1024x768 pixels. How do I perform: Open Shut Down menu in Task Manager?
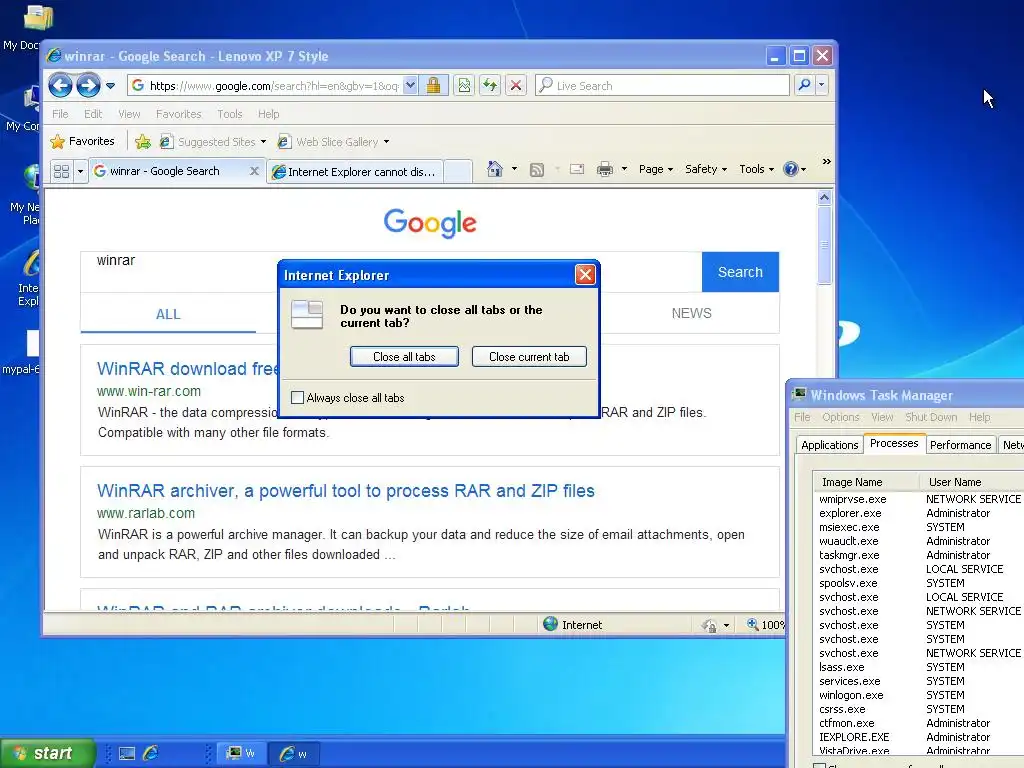click(931, 417)
